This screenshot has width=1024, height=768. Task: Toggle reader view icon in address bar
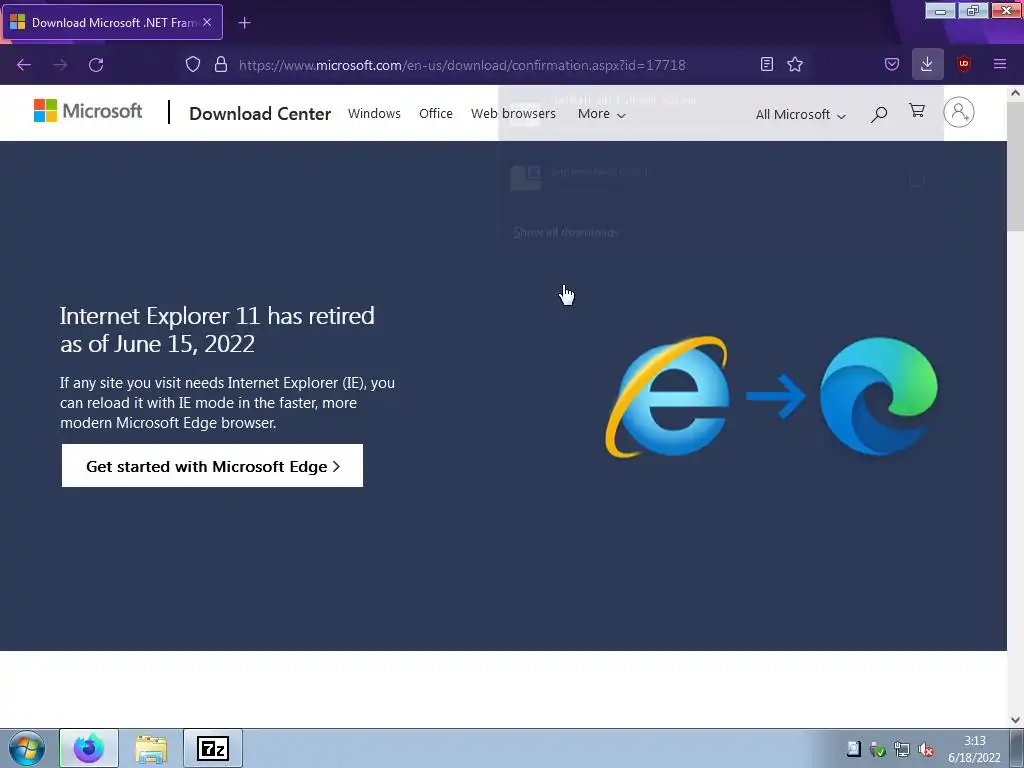[767, 64]
